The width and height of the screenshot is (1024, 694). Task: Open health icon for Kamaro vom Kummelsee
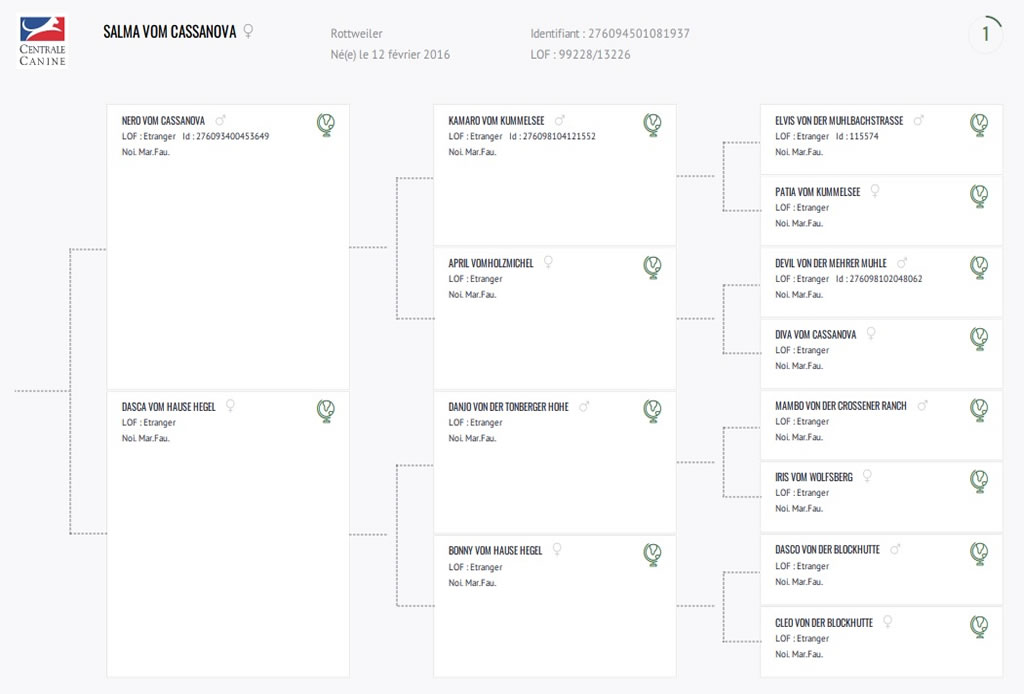coord(652,124)
